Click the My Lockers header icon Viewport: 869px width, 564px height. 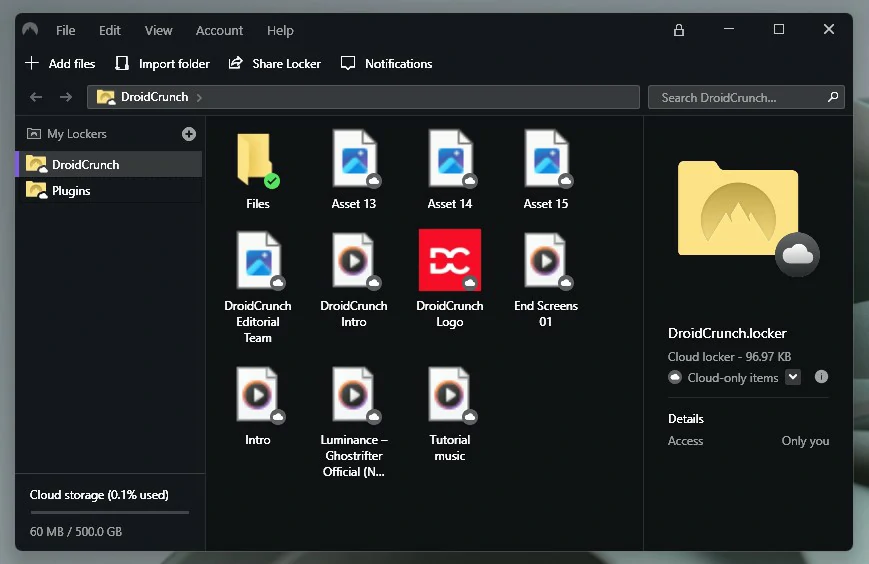click(x=34, y=134)
